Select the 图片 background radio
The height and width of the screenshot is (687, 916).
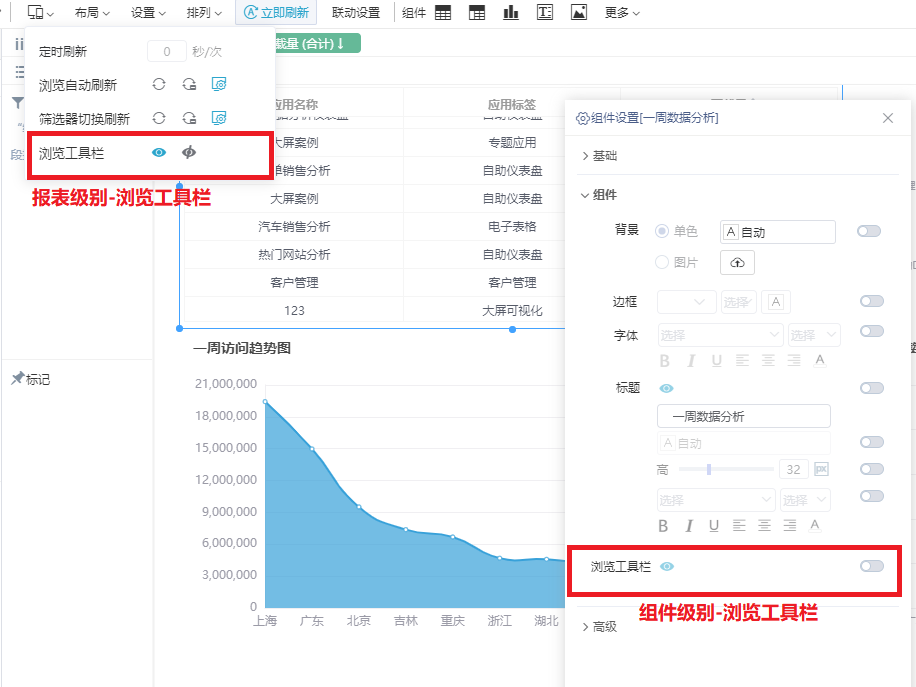coord(662,262)
